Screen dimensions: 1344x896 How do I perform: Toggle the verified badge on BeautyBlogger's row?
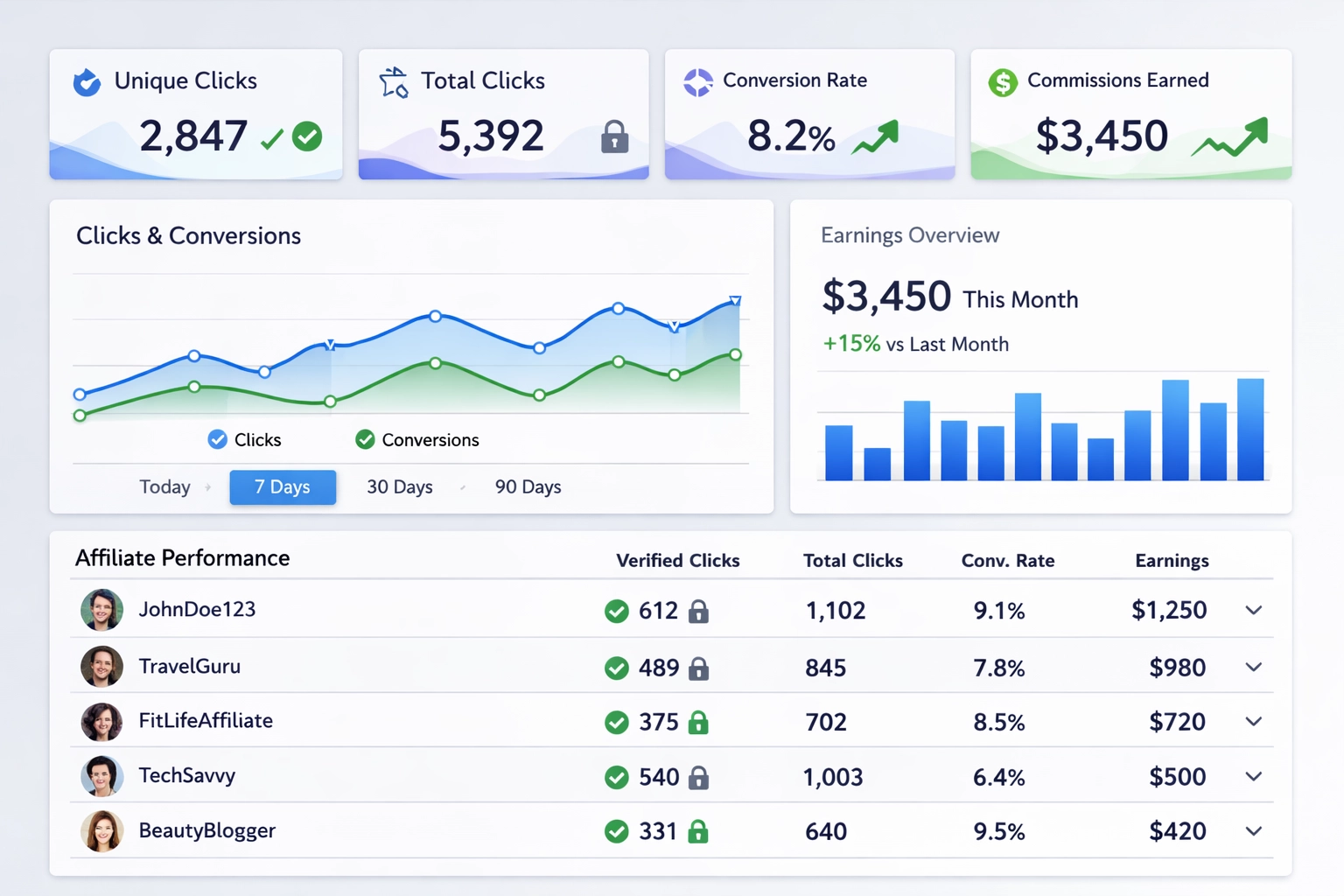(619, 831)
